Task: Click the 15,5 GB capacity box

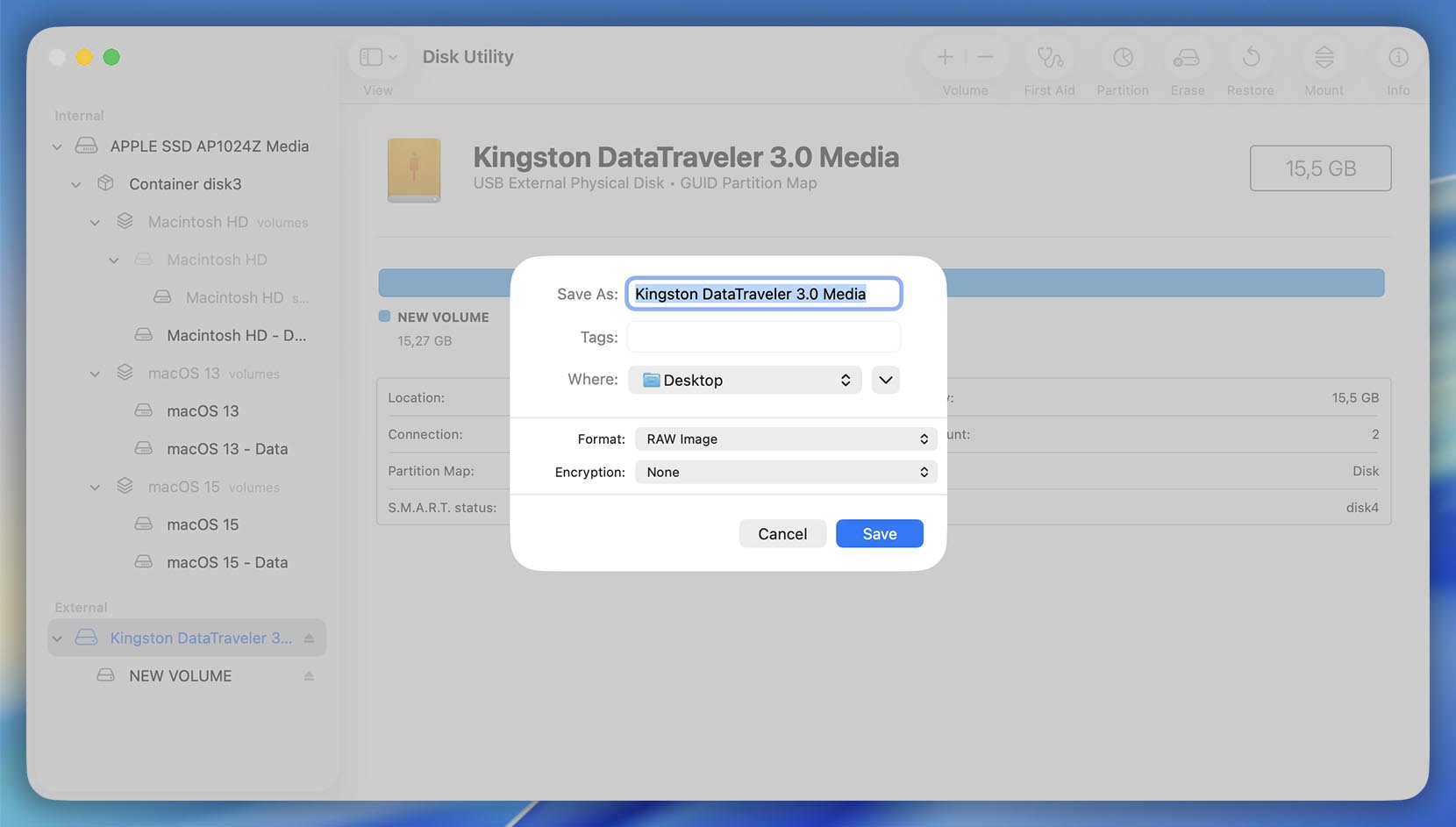Action: [x=1320, y=168]
